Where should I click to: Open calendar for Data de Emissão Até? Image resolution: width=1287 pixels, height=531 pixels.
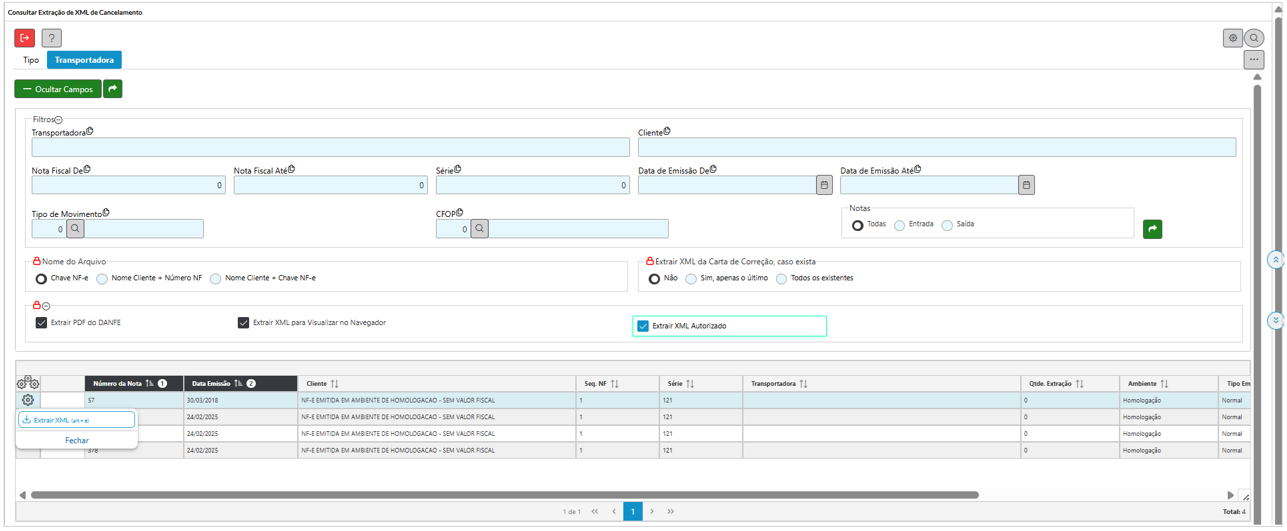click(1026, 185)
